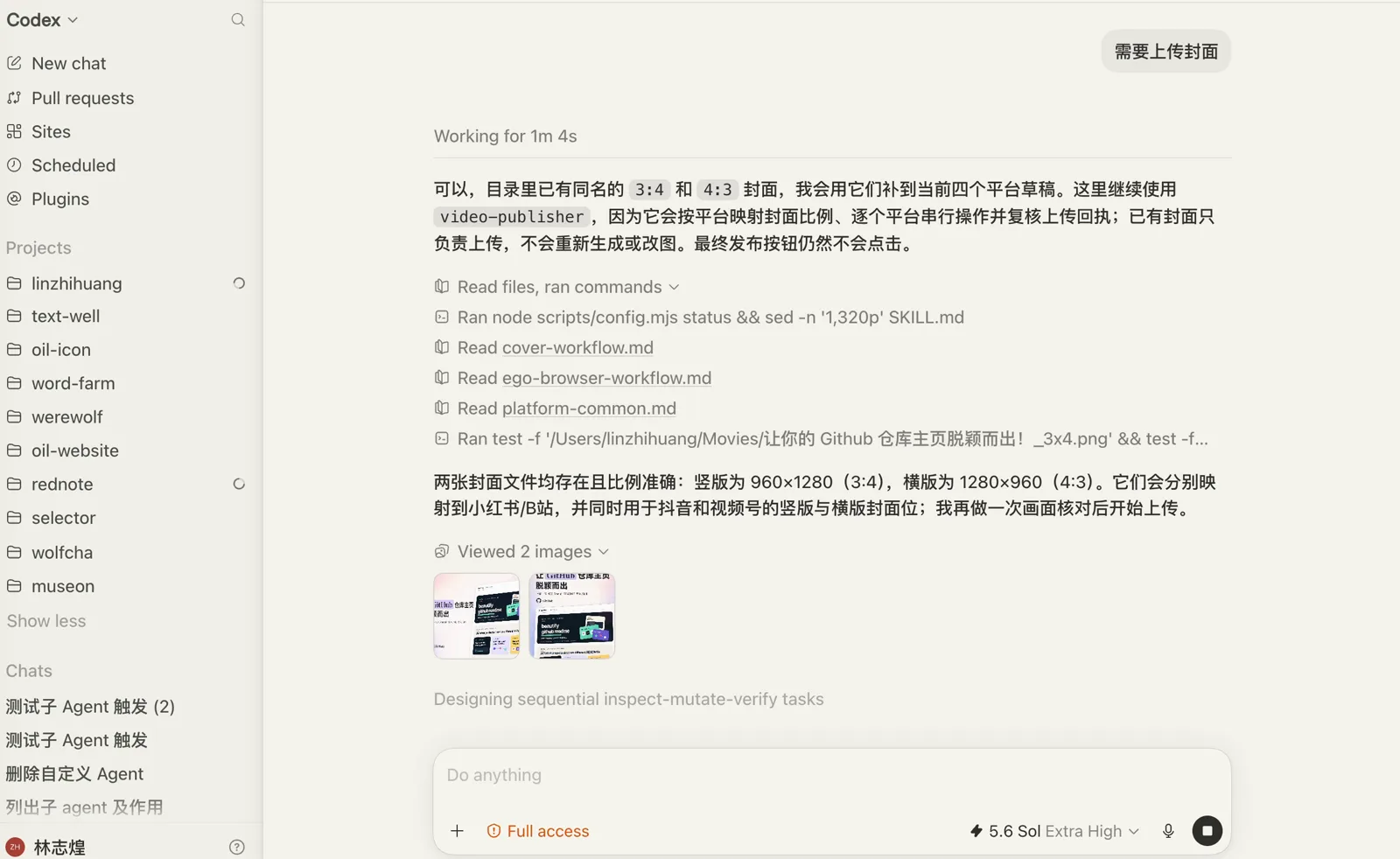Viewport: 1400px width, 859px height.
Task: Click the help question mark icon
Action: (x=236, y=847)
